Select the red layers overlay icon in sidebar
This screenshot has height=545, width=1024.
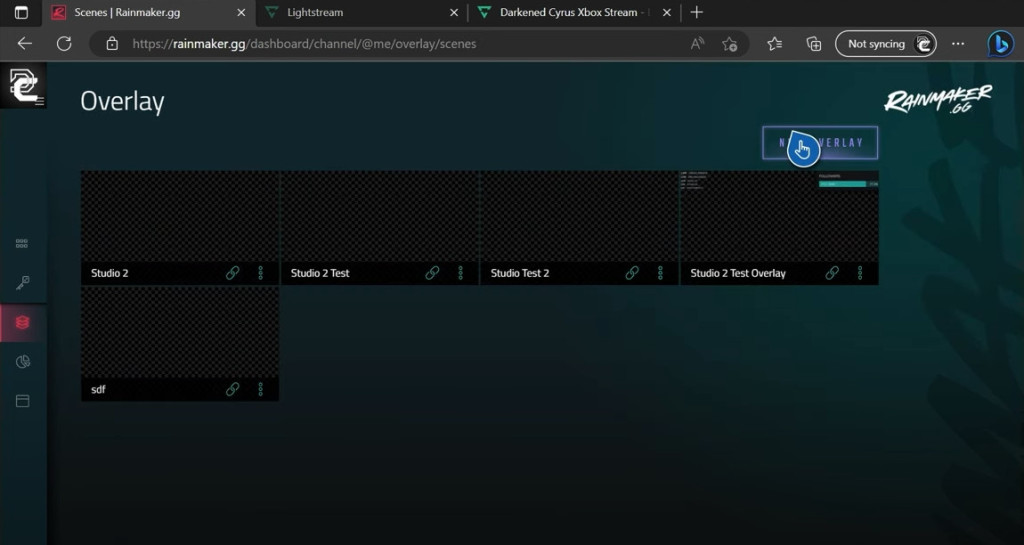pyautogui.click(x=22, y=322)
